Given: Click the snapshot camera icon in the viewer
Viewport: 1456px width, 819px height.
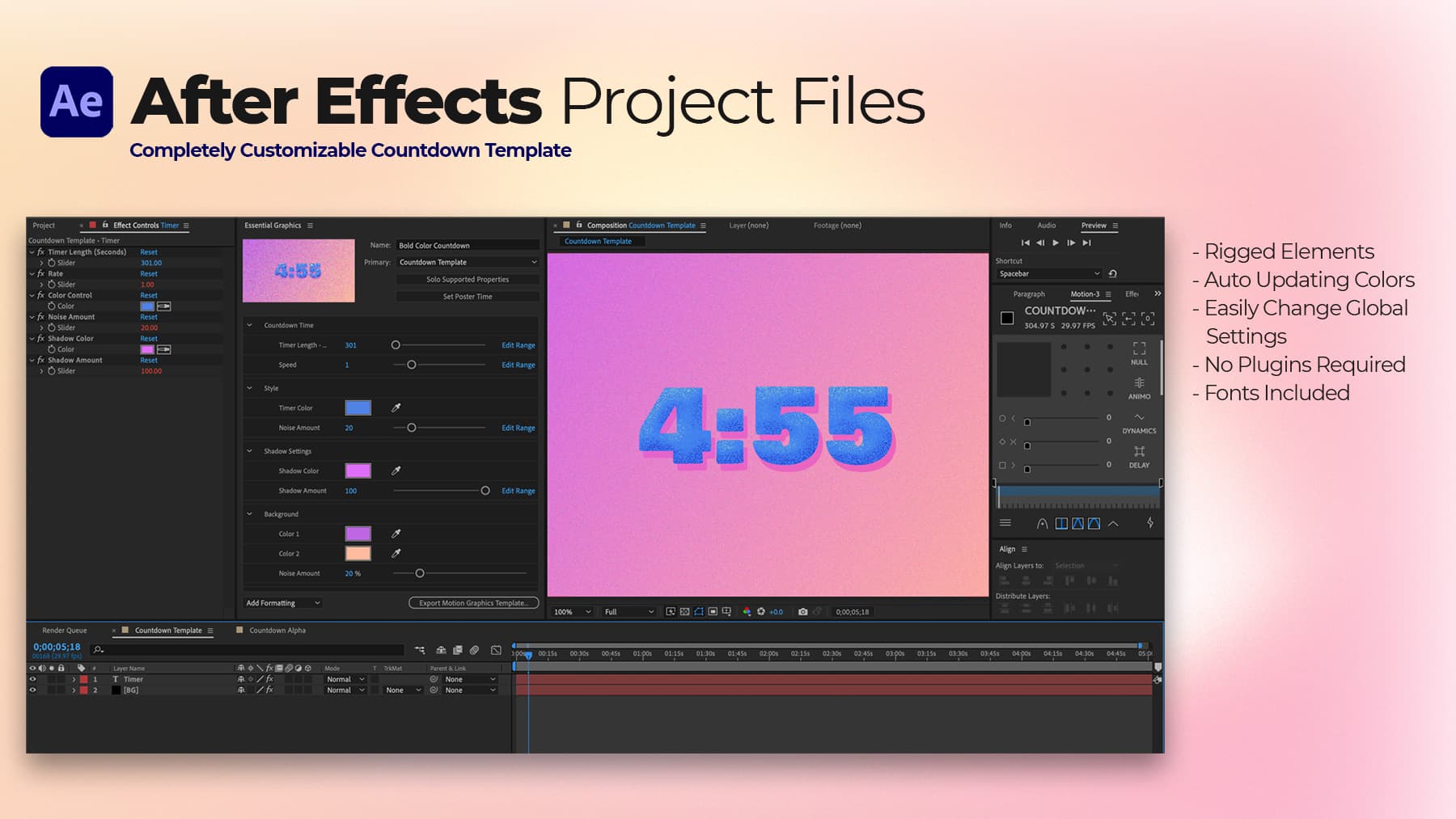Looking at the screenshot, I should pos(802,612).
